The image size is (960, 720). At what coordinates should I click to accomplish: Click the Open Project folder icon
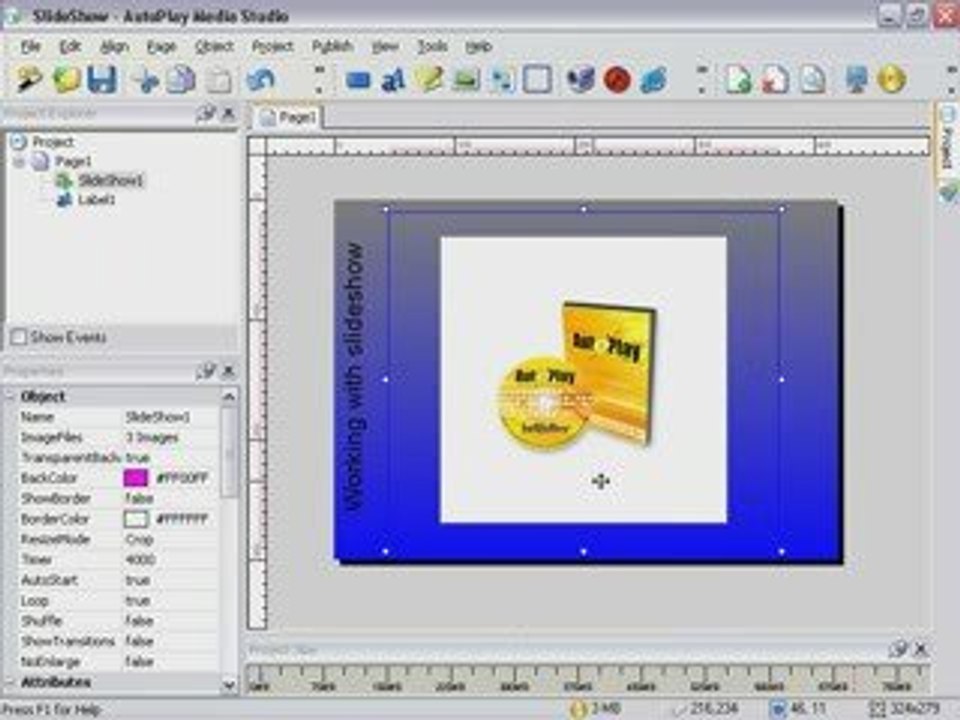[66, 80]
